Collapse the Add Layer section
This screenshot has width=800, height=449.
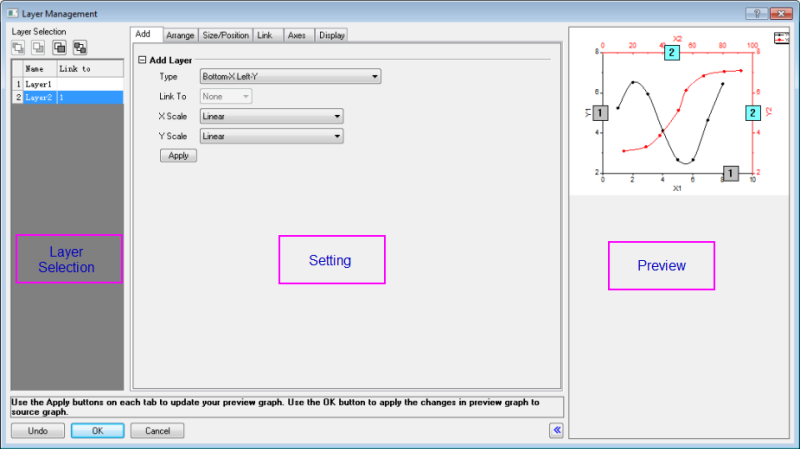tap(142, 61)
